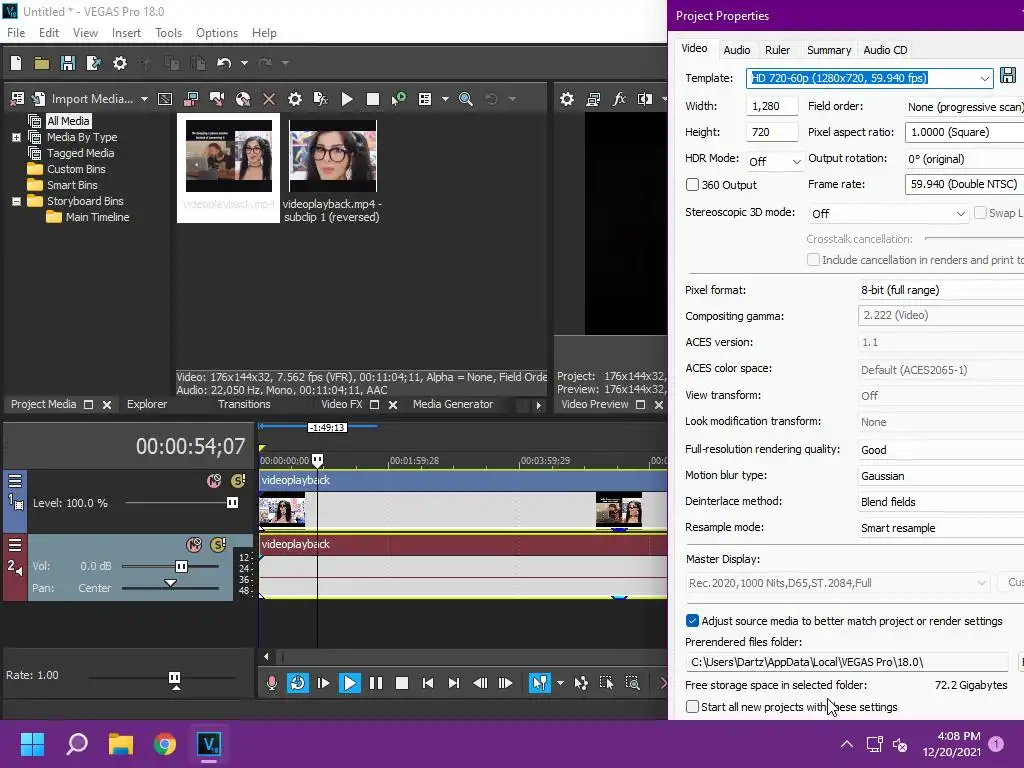Switch to the Ruler tab in Project Properties
Viewport: 1024px width, 768px height.
click(x=777, y=50)
